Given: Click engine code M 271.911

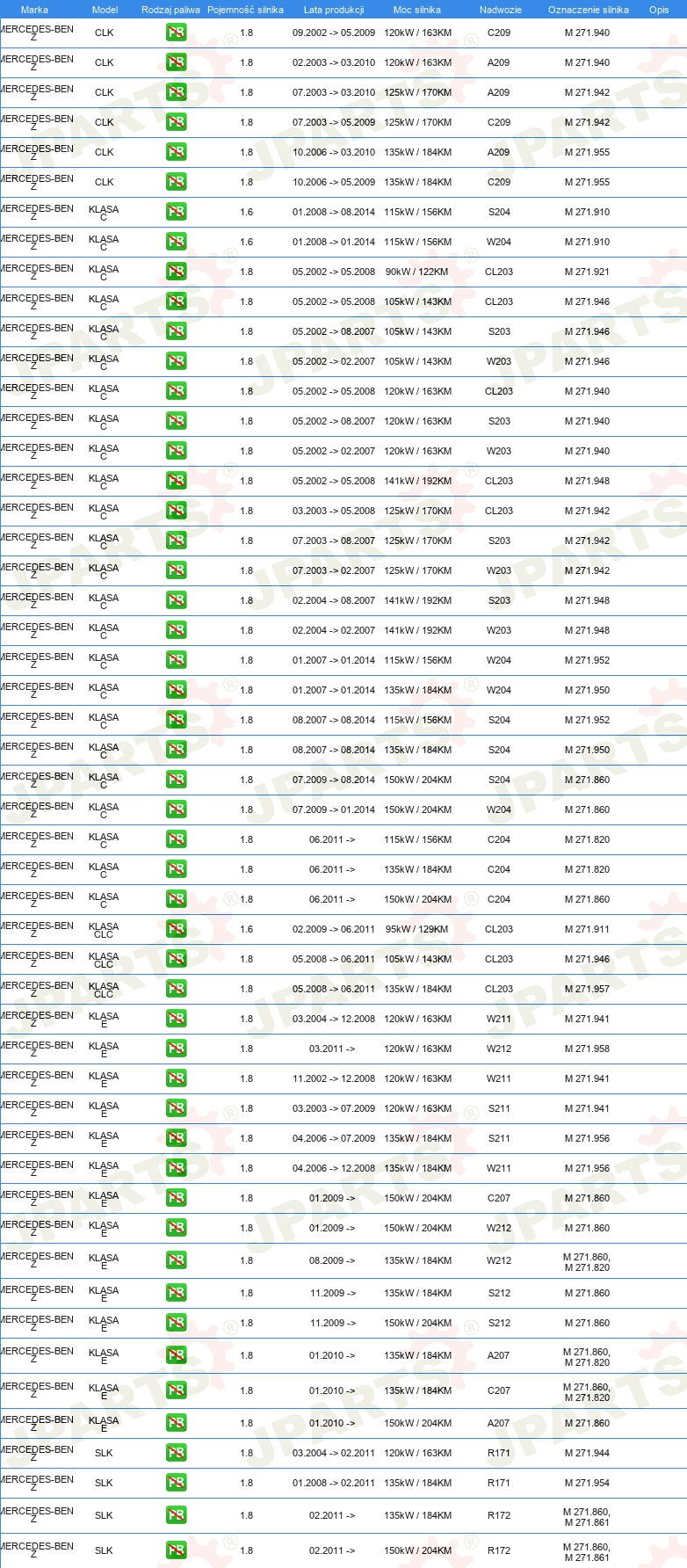Looking at the screenshot, I should (x=587, y=930).
